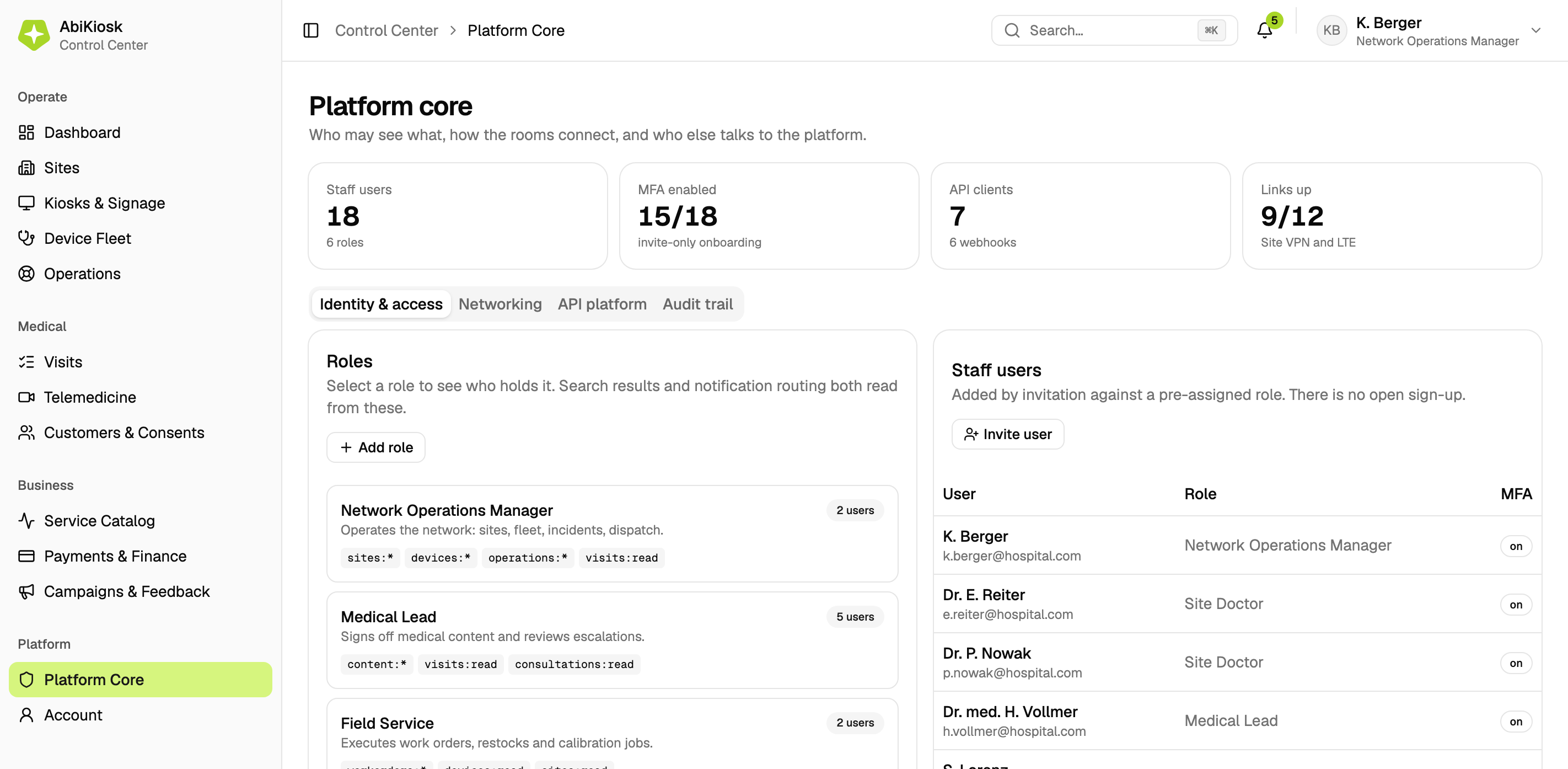
Task: Expand the Field Service role card
Action: 612,734
